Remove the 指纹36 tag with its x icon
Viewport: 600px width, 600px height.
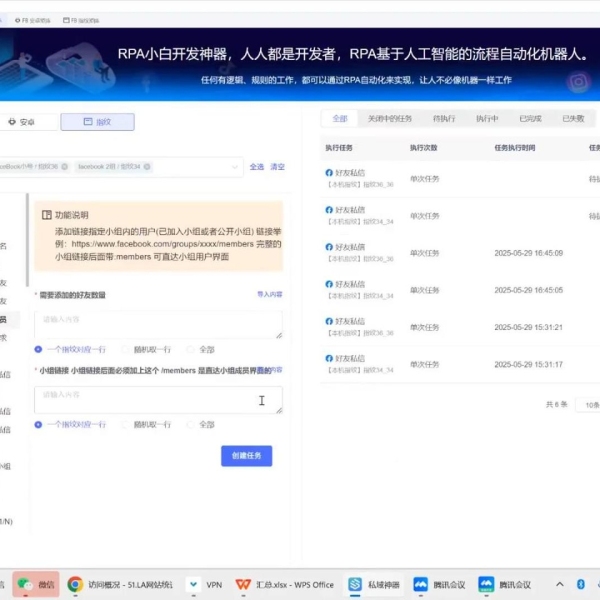pos(66,167)
